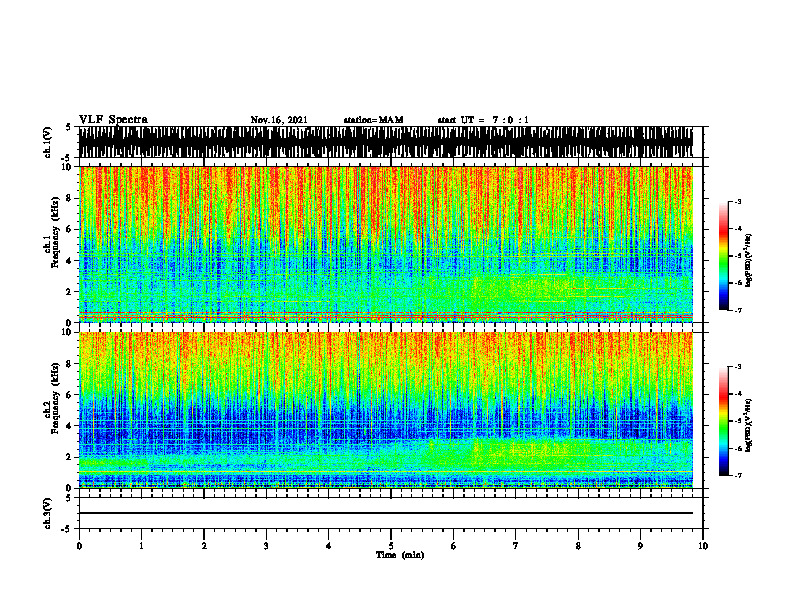The width and height of the screenshot is (792, 612).
Task: Click the "10" kHz tick of ch.2 spectrogram
Action: (68, 333)
